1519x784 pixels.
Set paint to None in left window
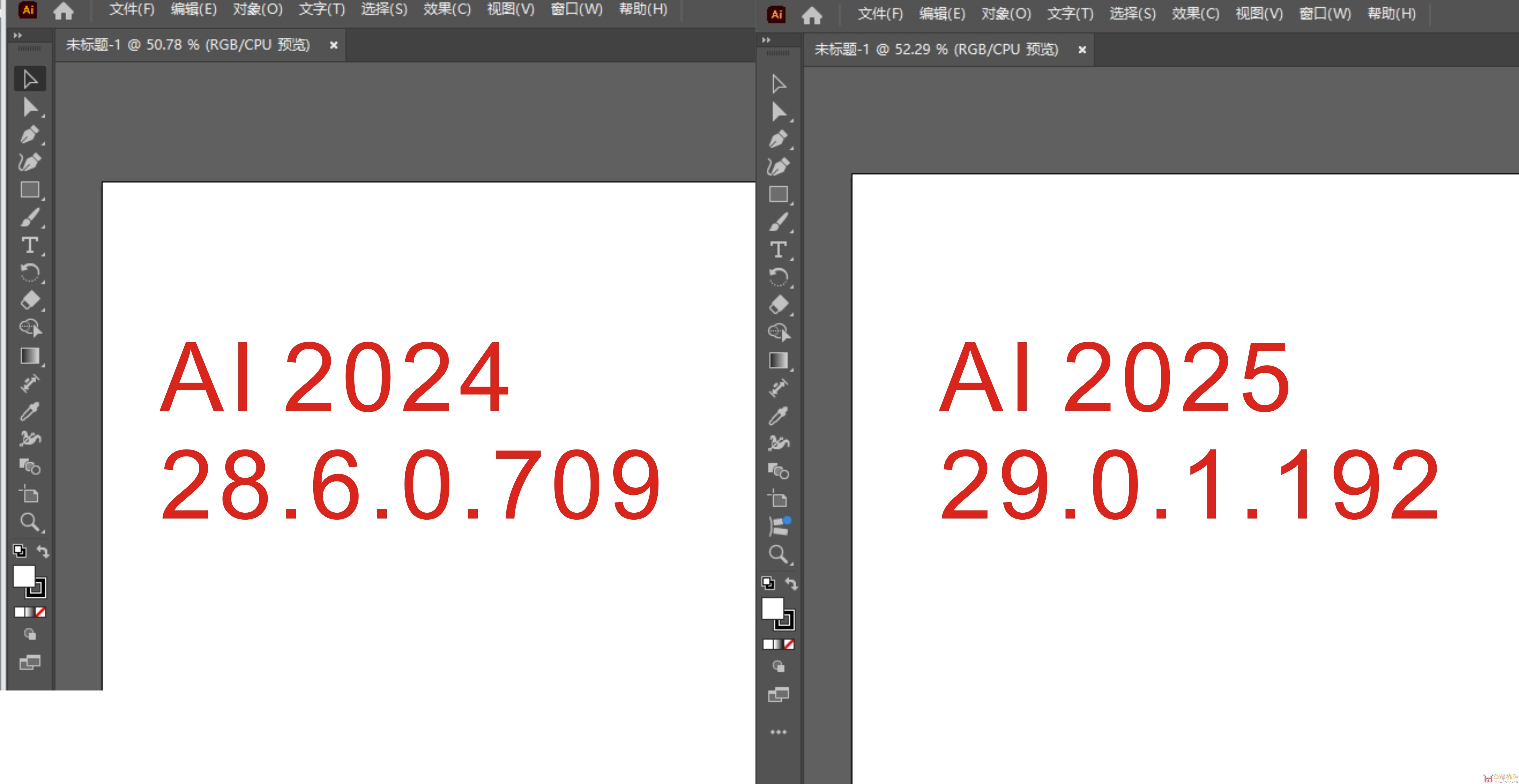click(40, 612)
